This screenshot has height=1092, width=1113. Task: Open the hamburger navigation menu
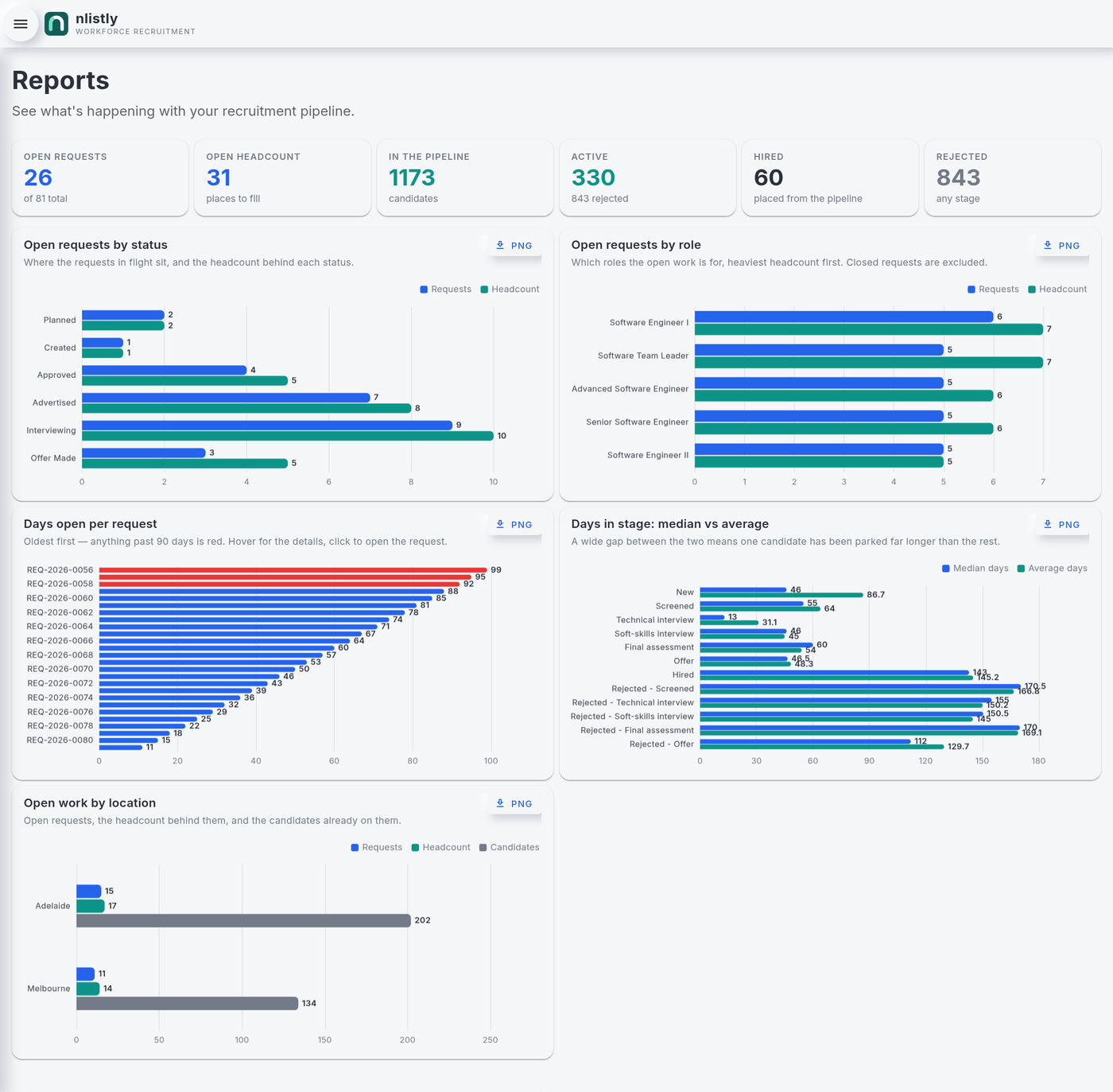tap(21, 24)
